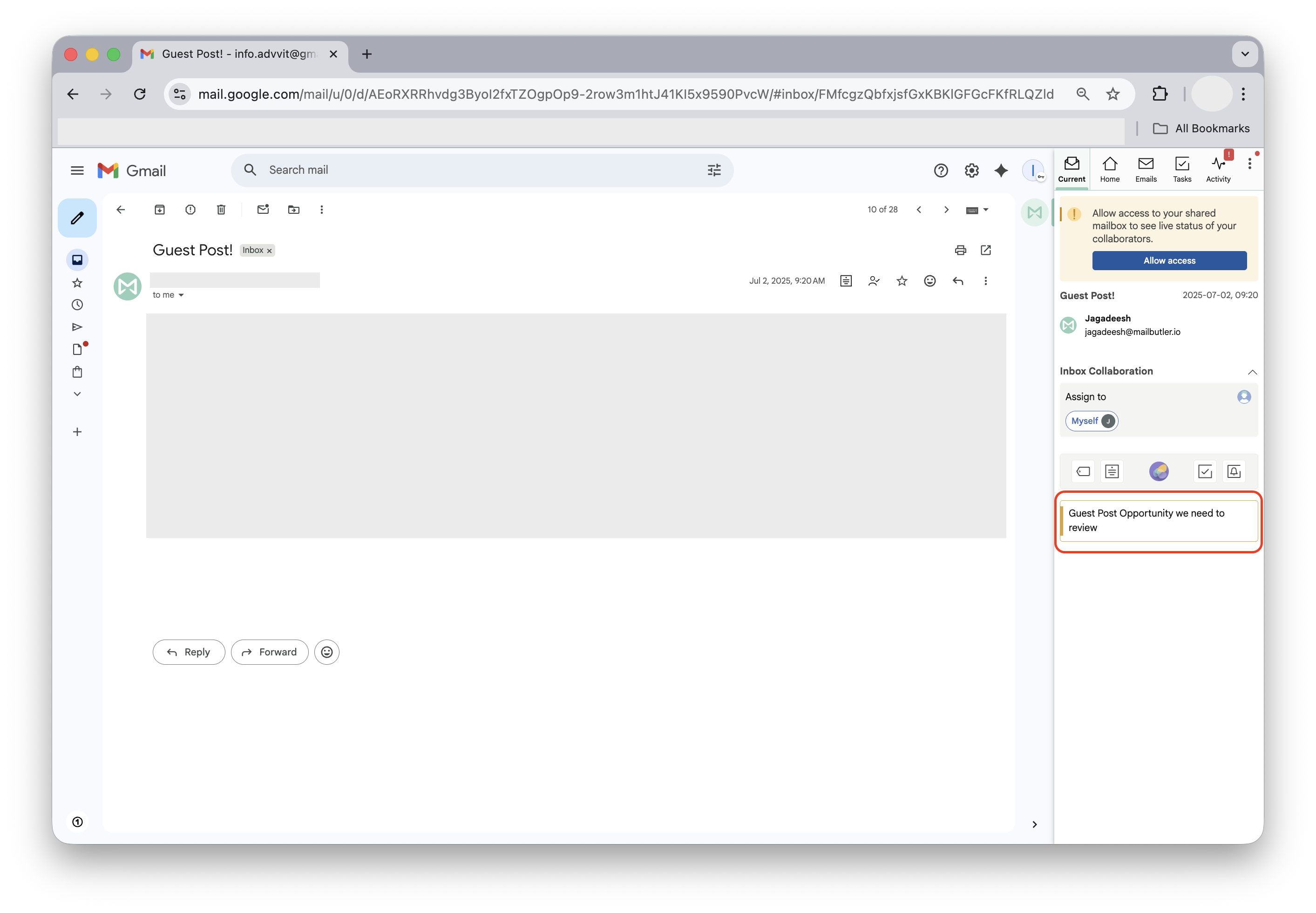Print the Guest Post! email

(x=960, y=250)
